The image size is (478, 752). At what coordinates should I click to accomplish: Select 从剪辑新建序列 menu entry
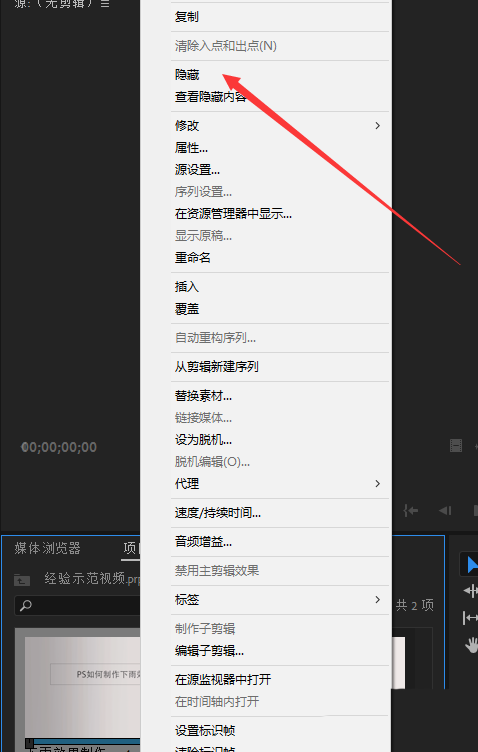(x=217, y=367)
